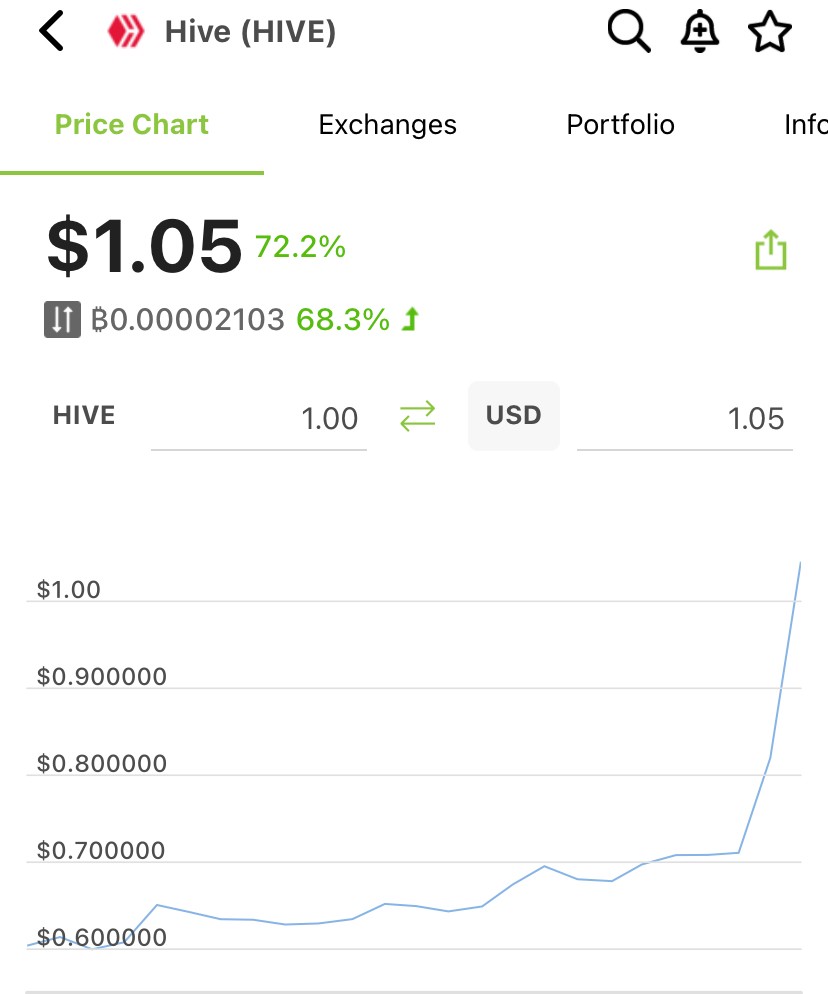Add a price alert via the bell icon

(699, 30)
